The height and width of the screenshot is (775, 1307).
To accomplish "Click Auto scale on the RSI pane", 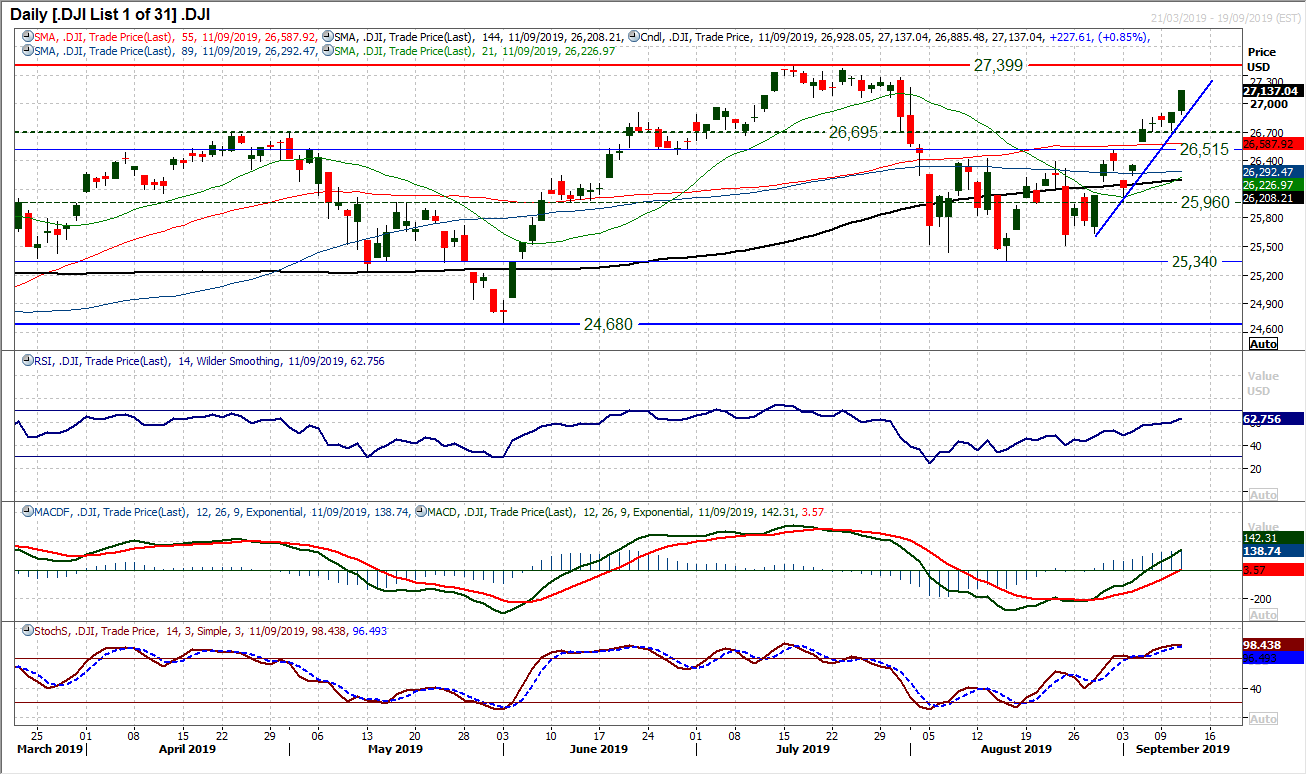I will tap(1264, 495).
